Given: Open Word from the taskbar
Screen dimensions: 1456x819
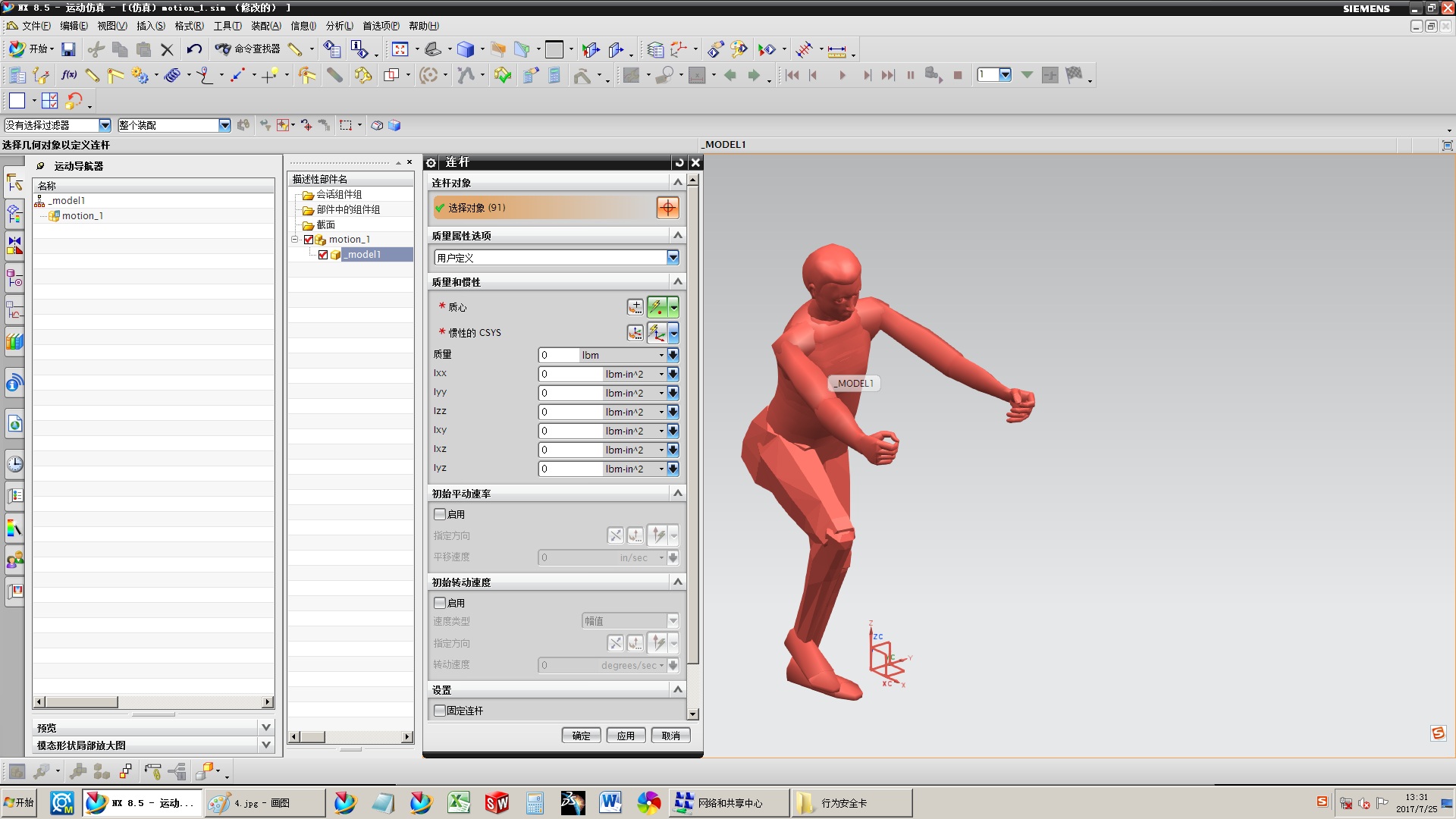Looking at the screenshot, I should [x=610, y=802].
